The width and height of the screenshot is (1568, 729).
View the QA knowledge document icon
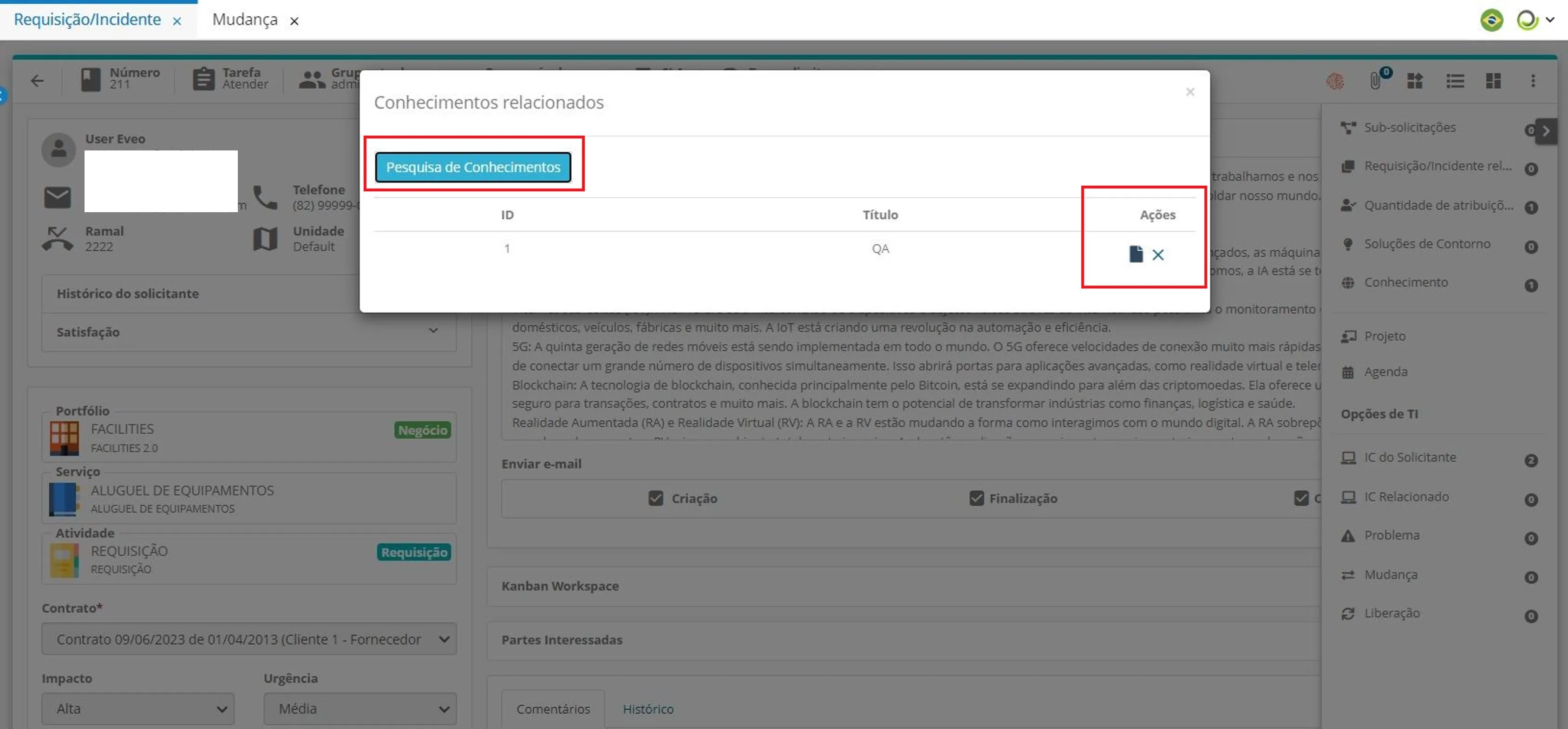1136,254
